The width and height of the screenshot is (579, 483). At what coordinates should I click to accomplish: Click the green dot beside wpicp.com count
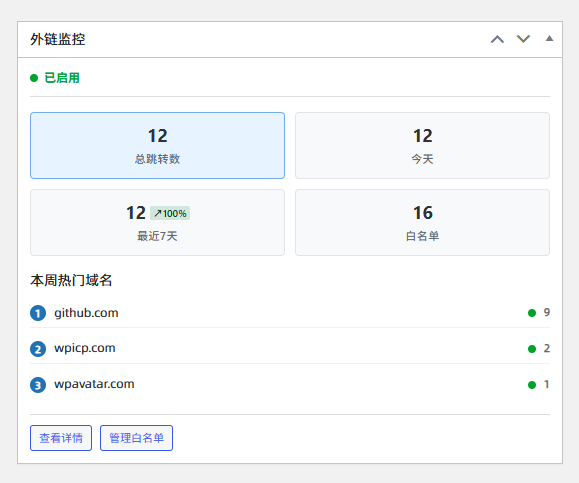pos(532,349)
